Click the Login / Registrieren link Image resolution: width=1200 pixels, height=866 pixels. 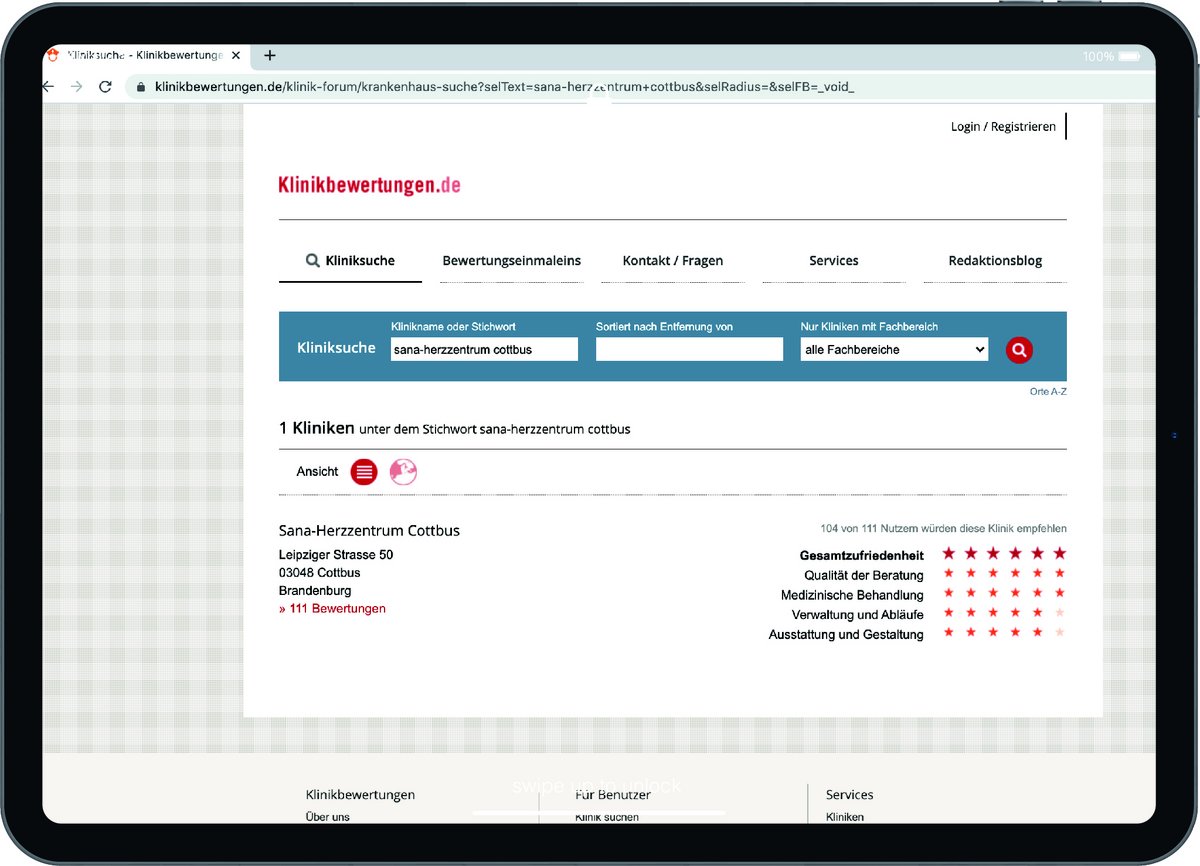tap(1002, 127)
